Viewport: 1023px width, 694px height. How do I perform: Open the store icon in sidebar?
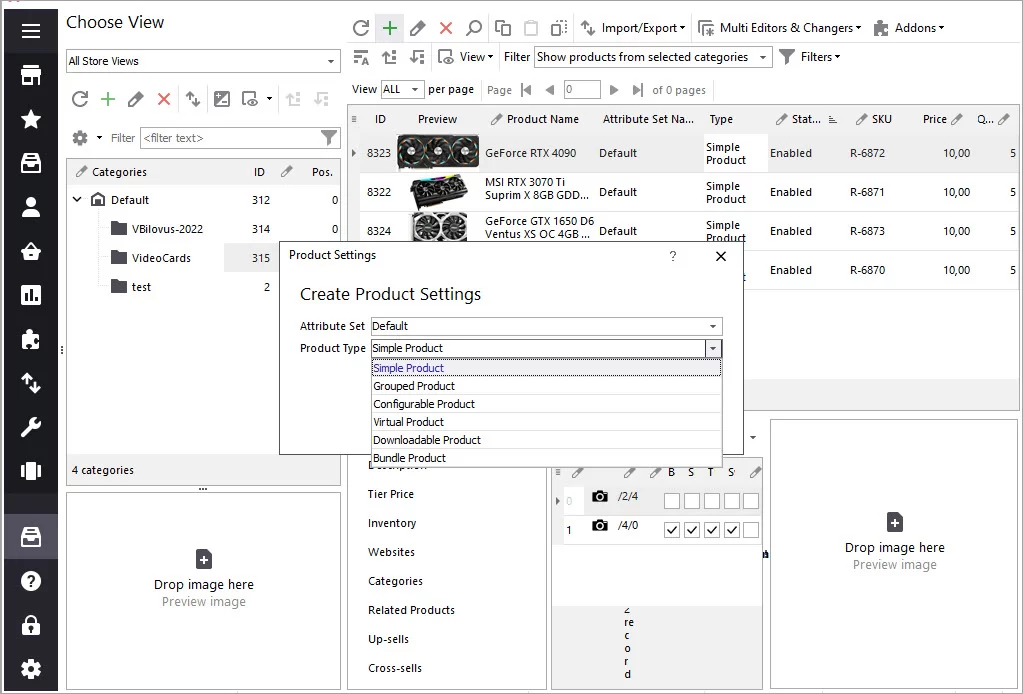tap(31, 75)
